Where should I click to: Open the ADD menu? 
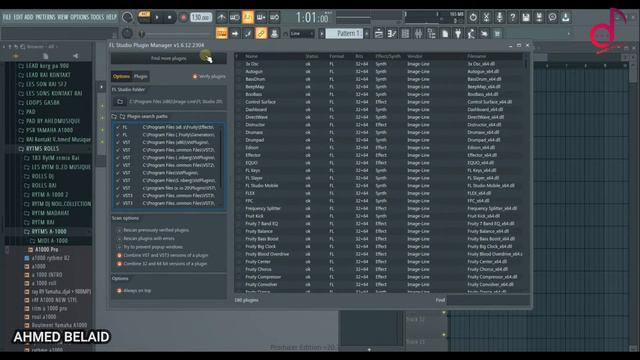click(x=29, y=17)
